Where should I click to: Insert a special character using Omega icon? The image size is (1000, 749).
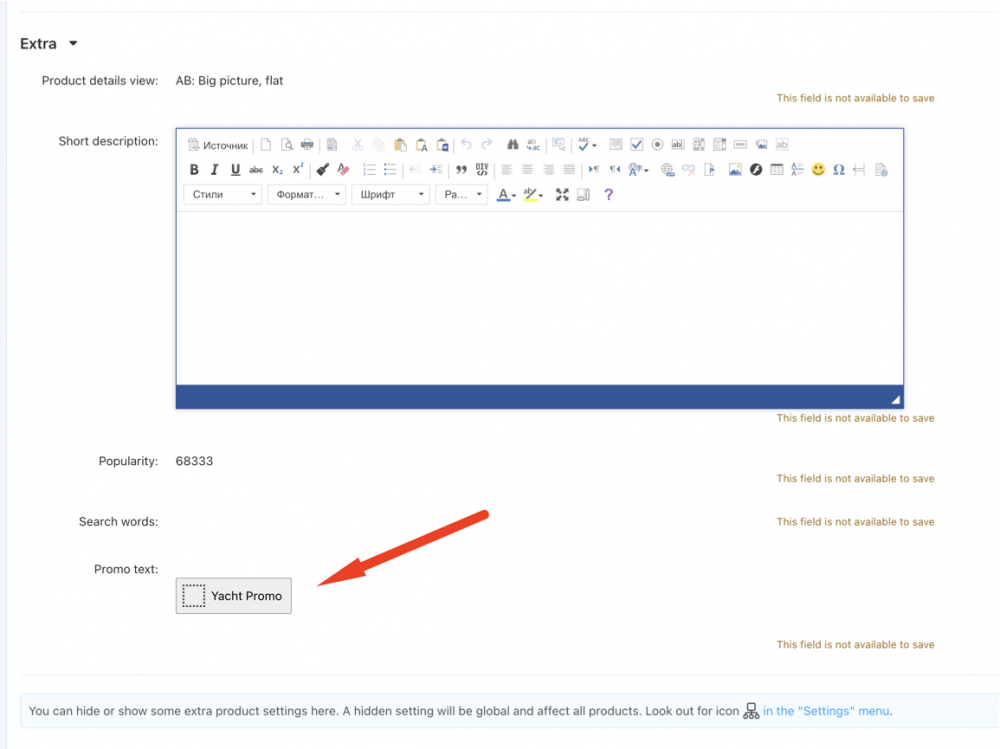point(839,170)
